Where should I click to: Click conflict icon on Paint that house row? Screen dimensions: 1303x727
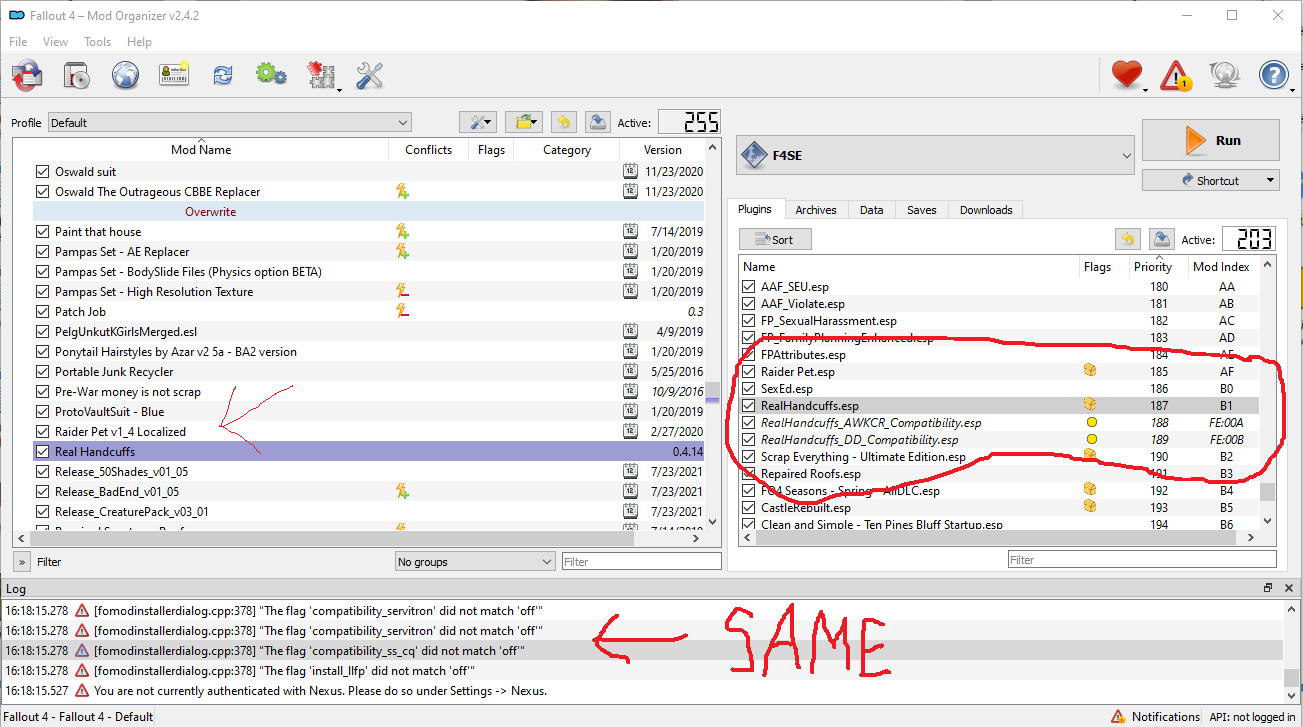click(x=402, y=231)
